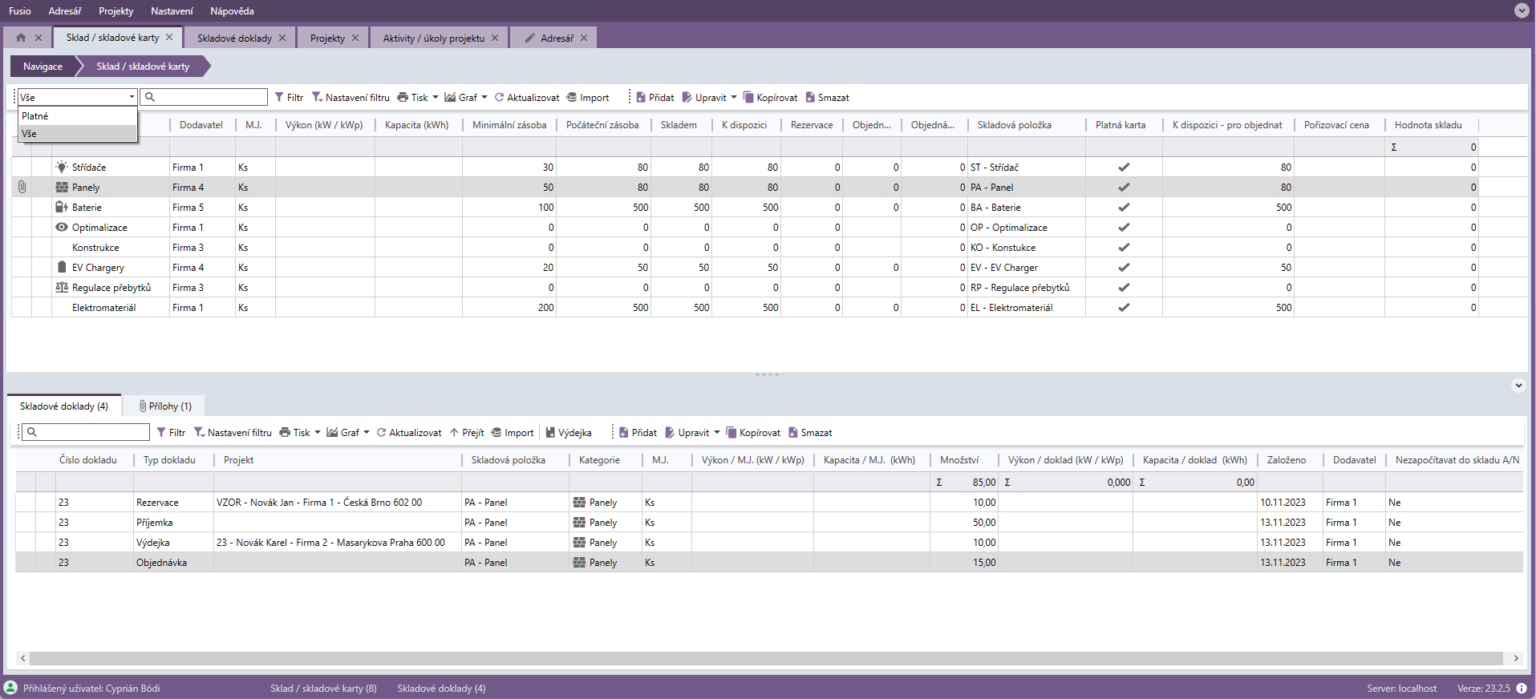Viewport: 1536px width, 699px height.
Task: Delete the document with lower Smazat
Action: tap(810, 433)
